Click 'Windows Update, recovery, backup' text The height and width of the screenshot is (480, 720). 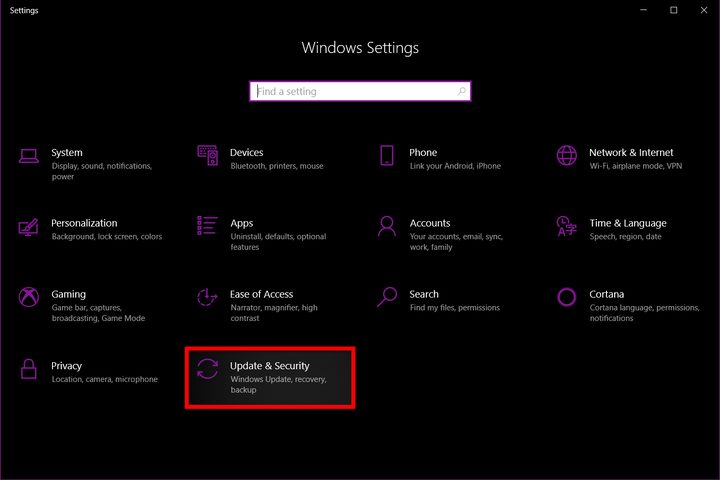pyautogui.click(x=278, y=384)
